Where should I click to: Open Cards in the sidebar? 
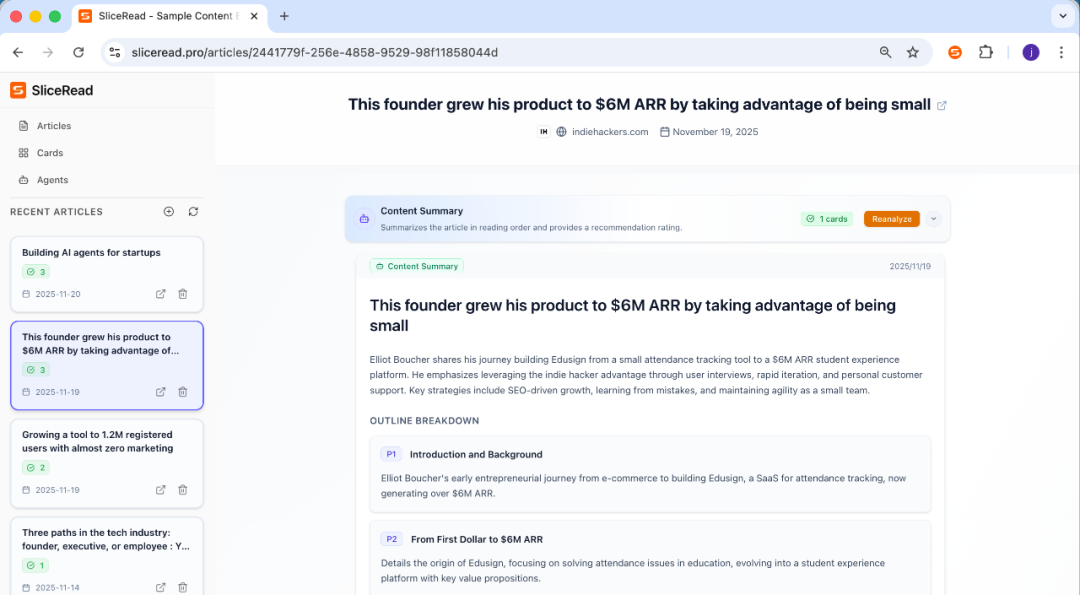pos(50,153)
